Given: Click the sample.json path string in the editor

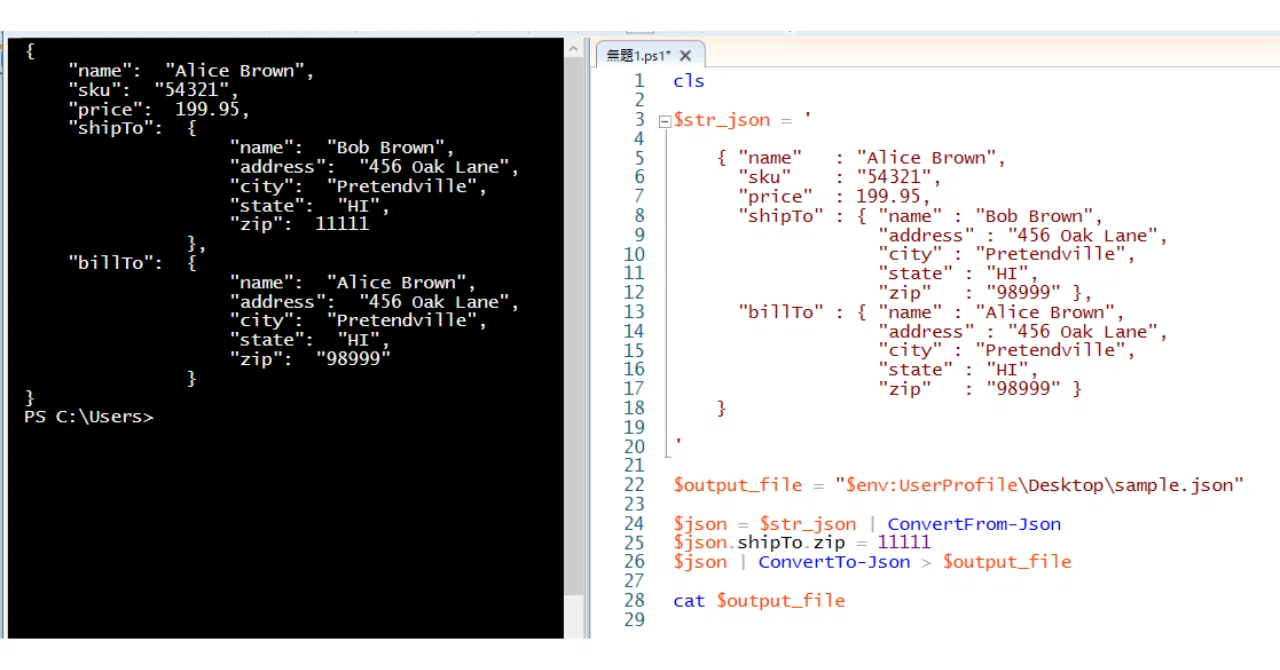Looking at the screenshot, I should tap(1040, 485).
